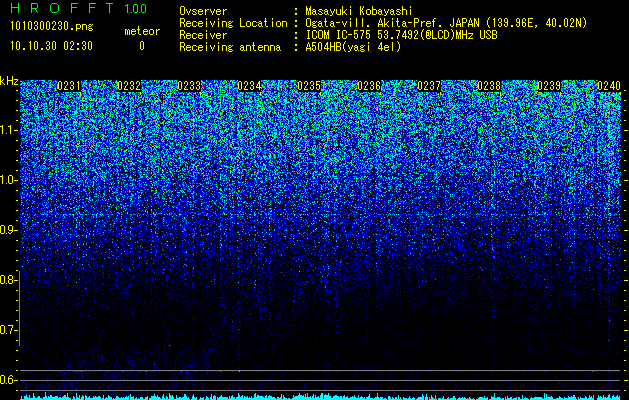Viewport: 629px width, 400px height.
Task: Click the ICOM IC-575 53.7492 MHz text
Action: pos(402,35)
